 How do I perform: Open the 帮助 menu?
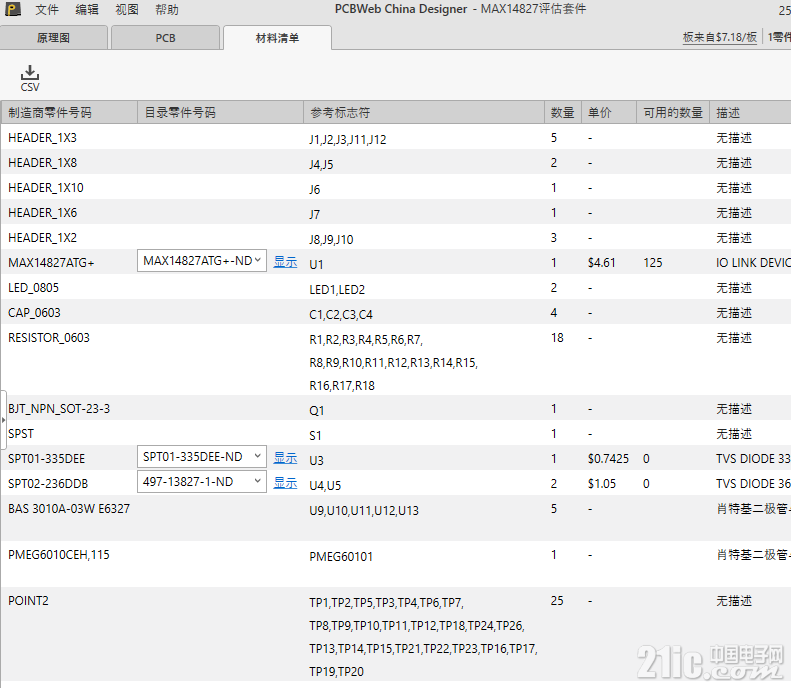pos(166,10)
